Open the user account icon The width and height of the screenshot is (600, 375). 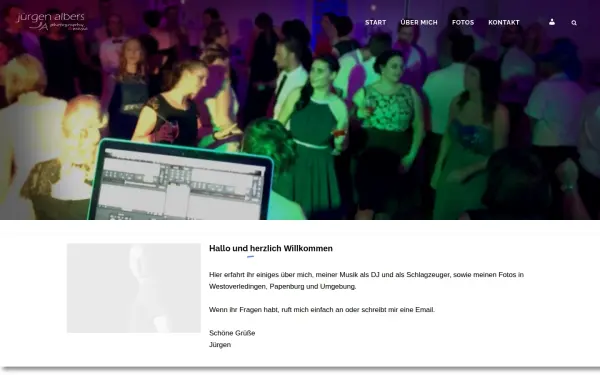[x=552, y=22]
